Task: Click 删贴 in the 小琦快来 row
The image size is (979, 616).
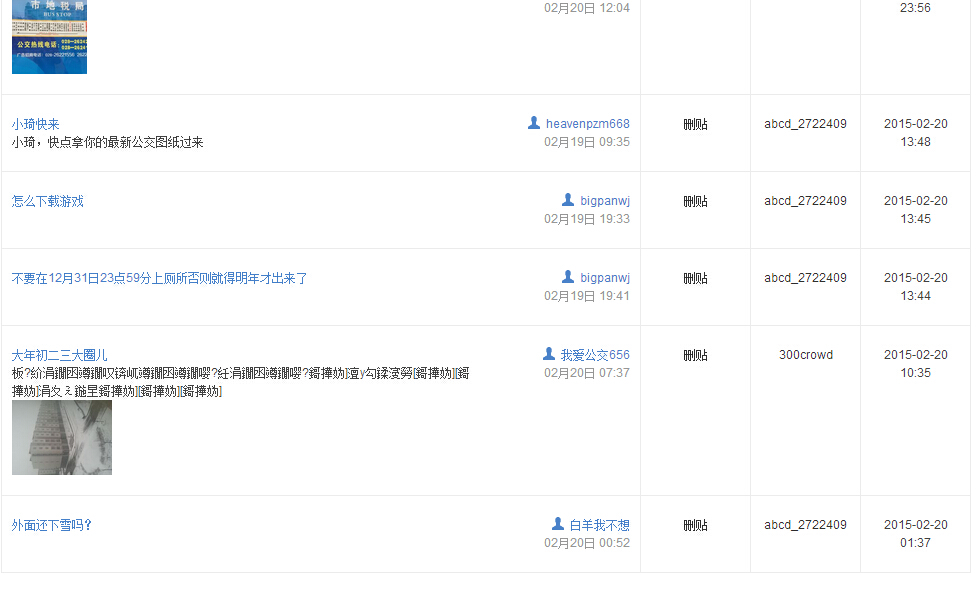Action: click(695, 124)
